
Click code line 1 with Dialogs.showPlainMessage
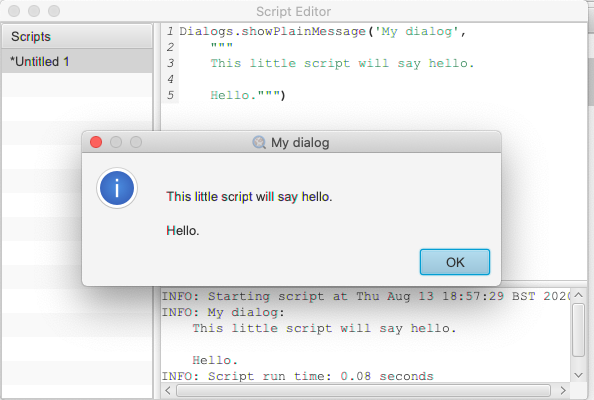pyautogui.click(x=323, y=31)
